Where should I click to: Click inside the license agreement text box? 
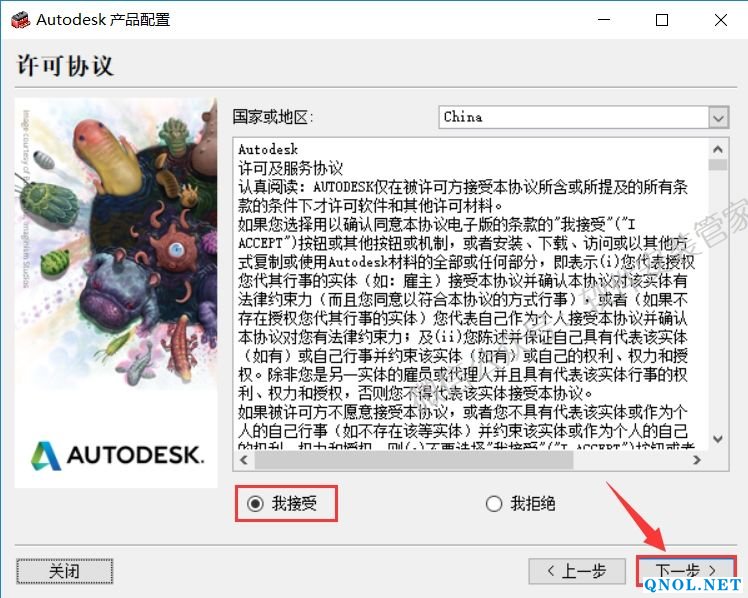click(x=470, y=290)
